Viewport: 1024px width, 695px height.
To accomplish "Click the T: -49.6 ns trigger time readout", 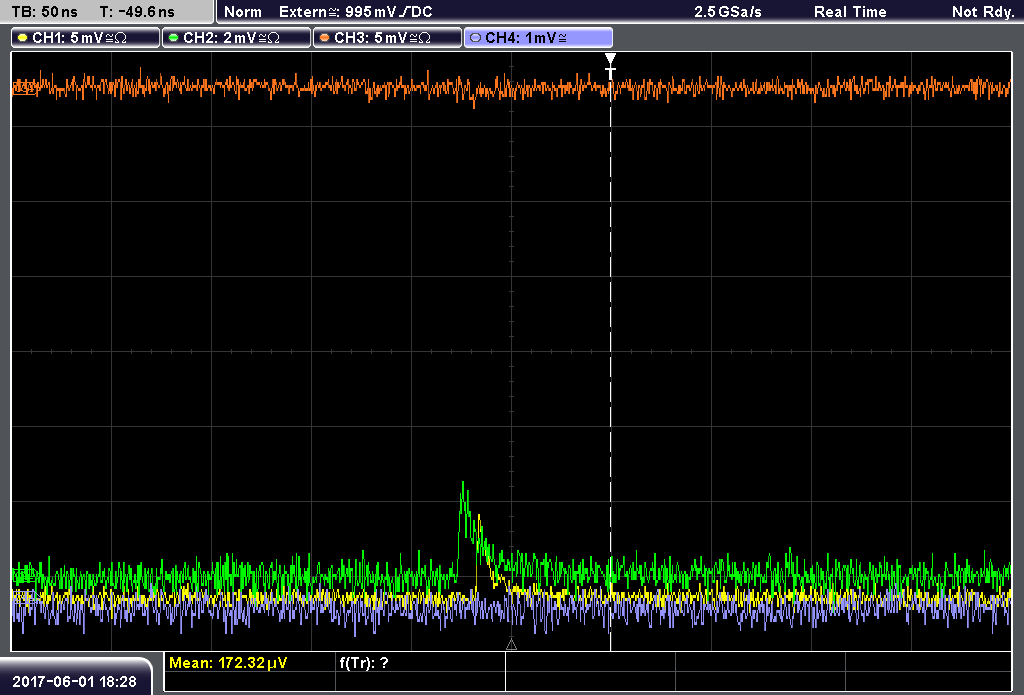I will [137, 12].
